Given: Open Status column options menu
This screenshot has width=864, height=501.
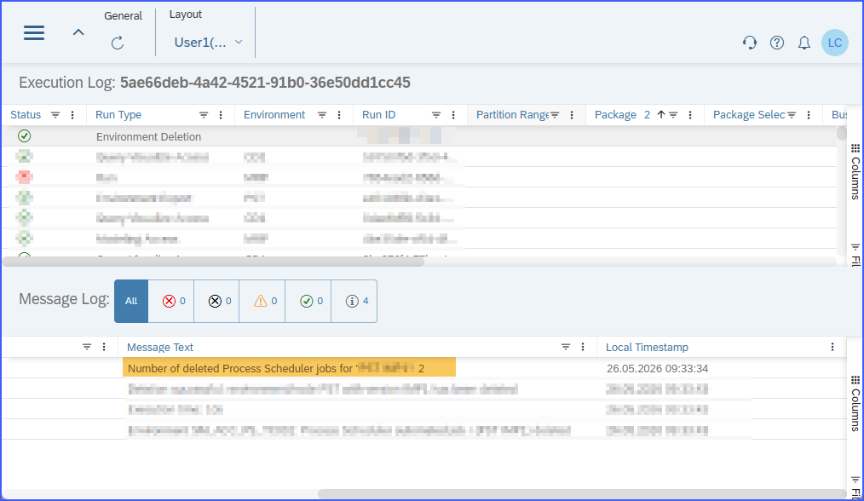Looking at the screenshot, I should pos(72,115).
